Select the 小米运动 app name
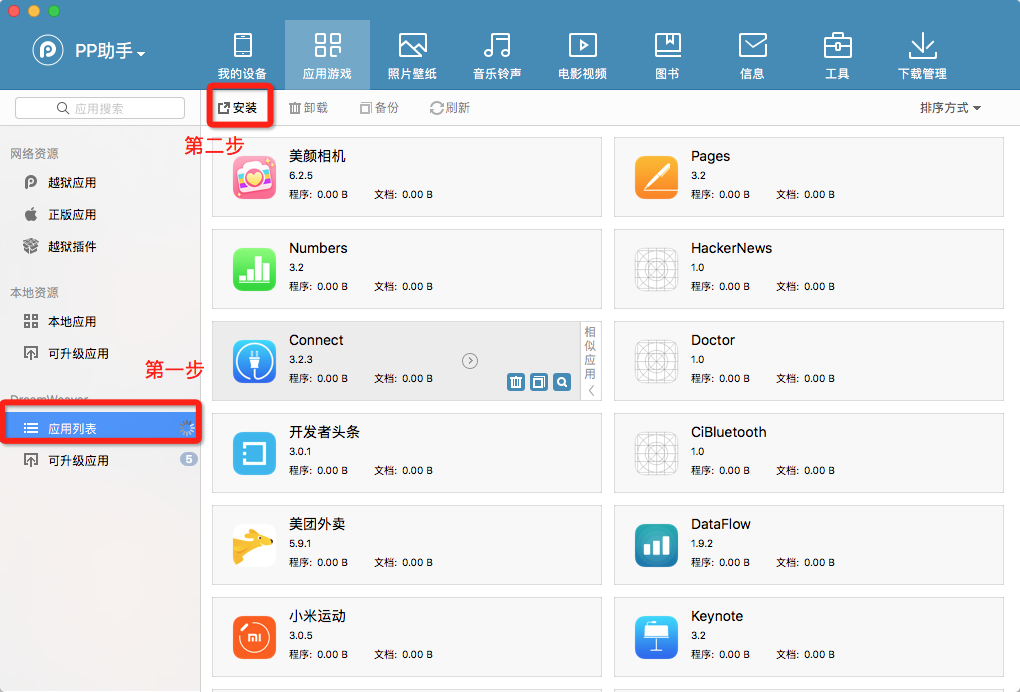Viewport: 1020px width, 692px height. pos(317,616)
